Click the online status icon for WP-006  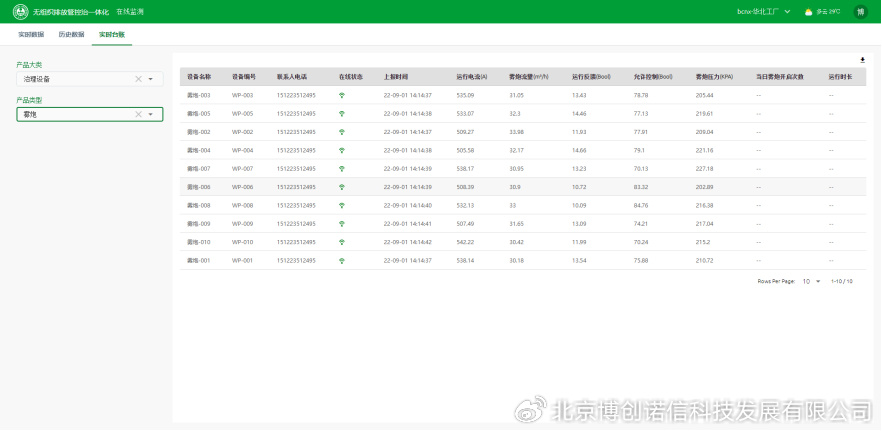[342, 187]
